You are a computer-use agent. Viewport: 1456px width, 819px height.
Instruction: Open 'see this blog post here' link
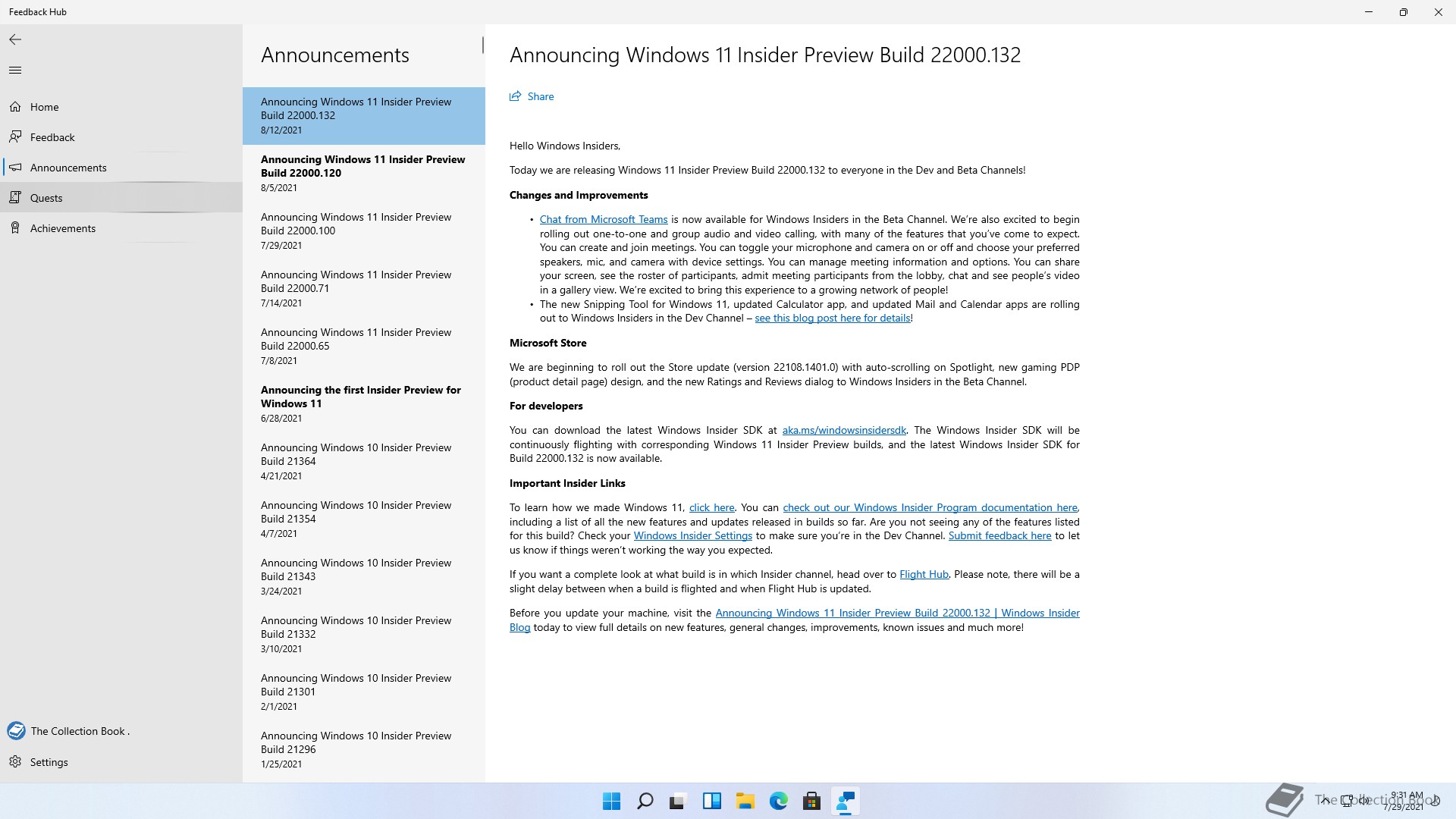[833, 318]
